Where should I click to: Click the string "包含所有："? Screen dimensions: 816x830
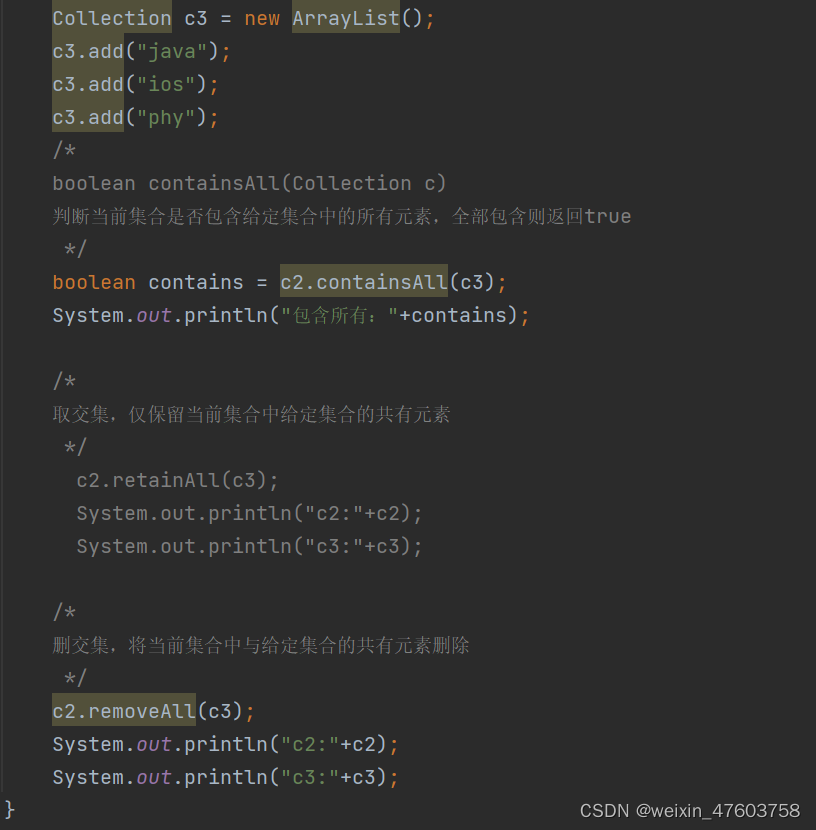[x=339, y=315]
